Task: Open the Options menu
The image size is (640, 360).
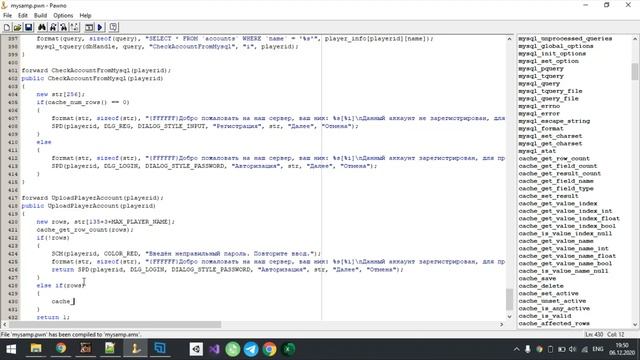Action: (x=63, y=16)
